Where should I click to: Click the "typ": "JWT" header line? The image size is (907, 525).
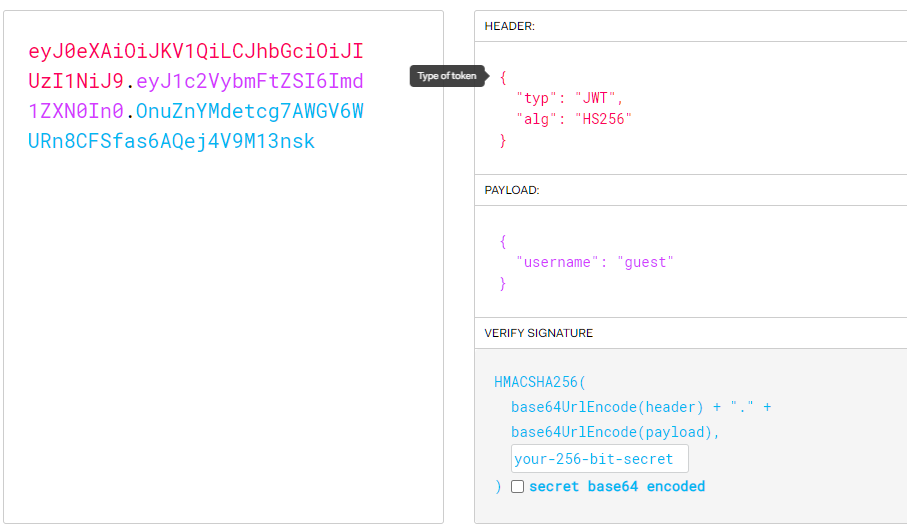pyautogui.click(x=569, y=98)
